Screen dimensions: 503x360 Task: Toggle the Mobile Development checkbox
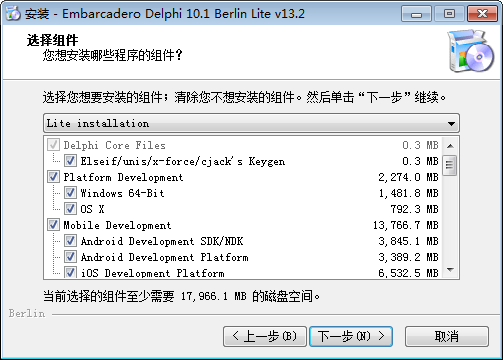click(x=53, y=225)
